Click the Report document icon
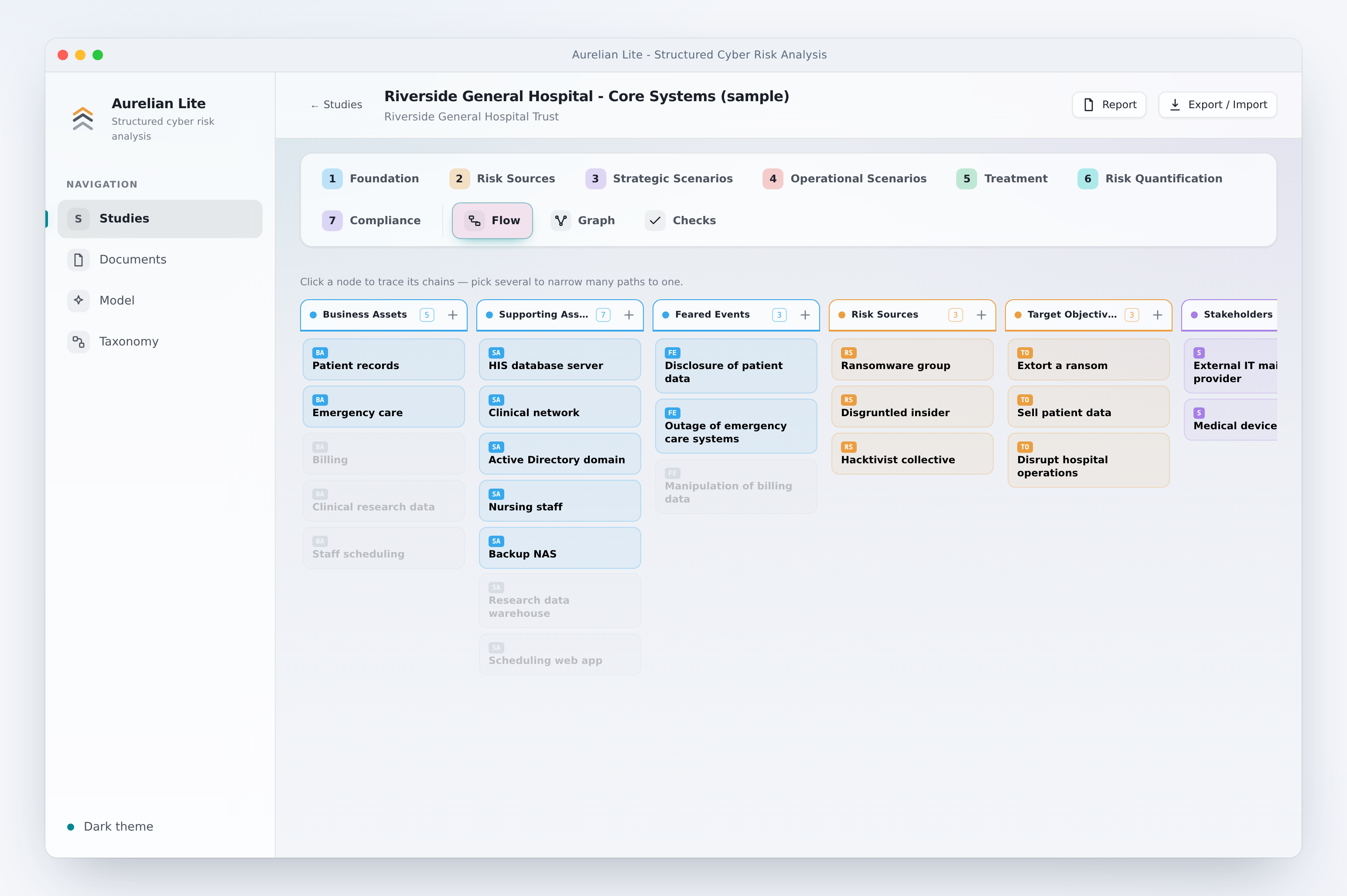Screen dimensions: 1347x896 (1088, 105)
